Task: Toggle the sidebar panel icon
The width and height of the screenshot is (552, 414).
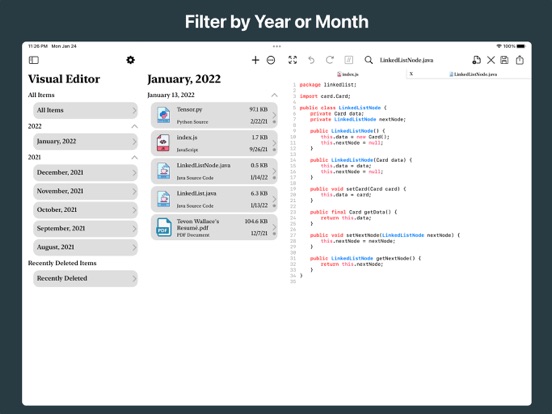Action: [34, 60]
